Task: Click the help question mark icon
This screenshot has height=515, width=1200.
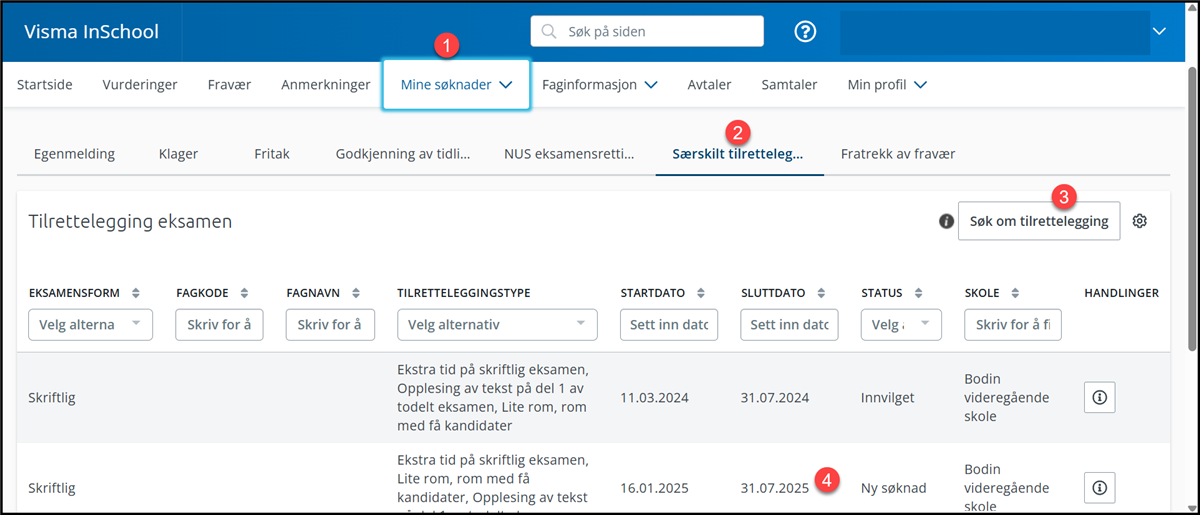Action: pos(805,32)
